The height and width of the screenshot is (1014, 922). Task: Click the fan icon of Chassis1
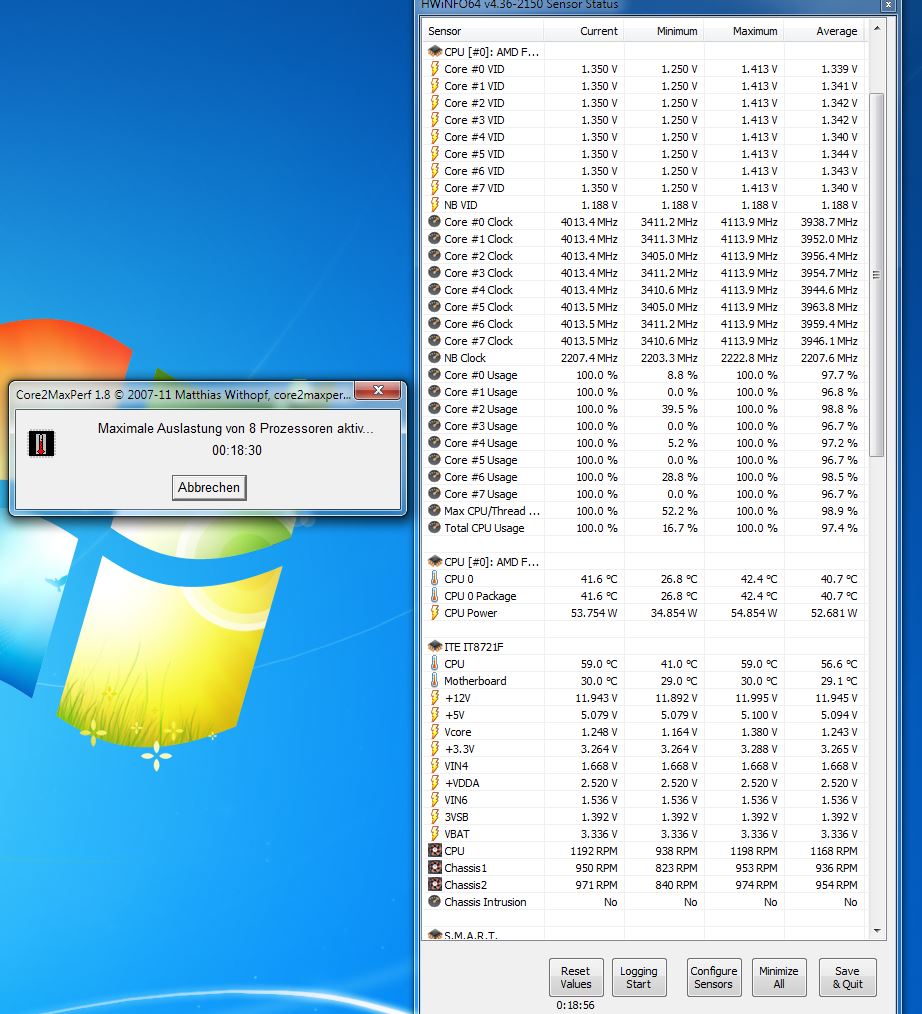434,867
